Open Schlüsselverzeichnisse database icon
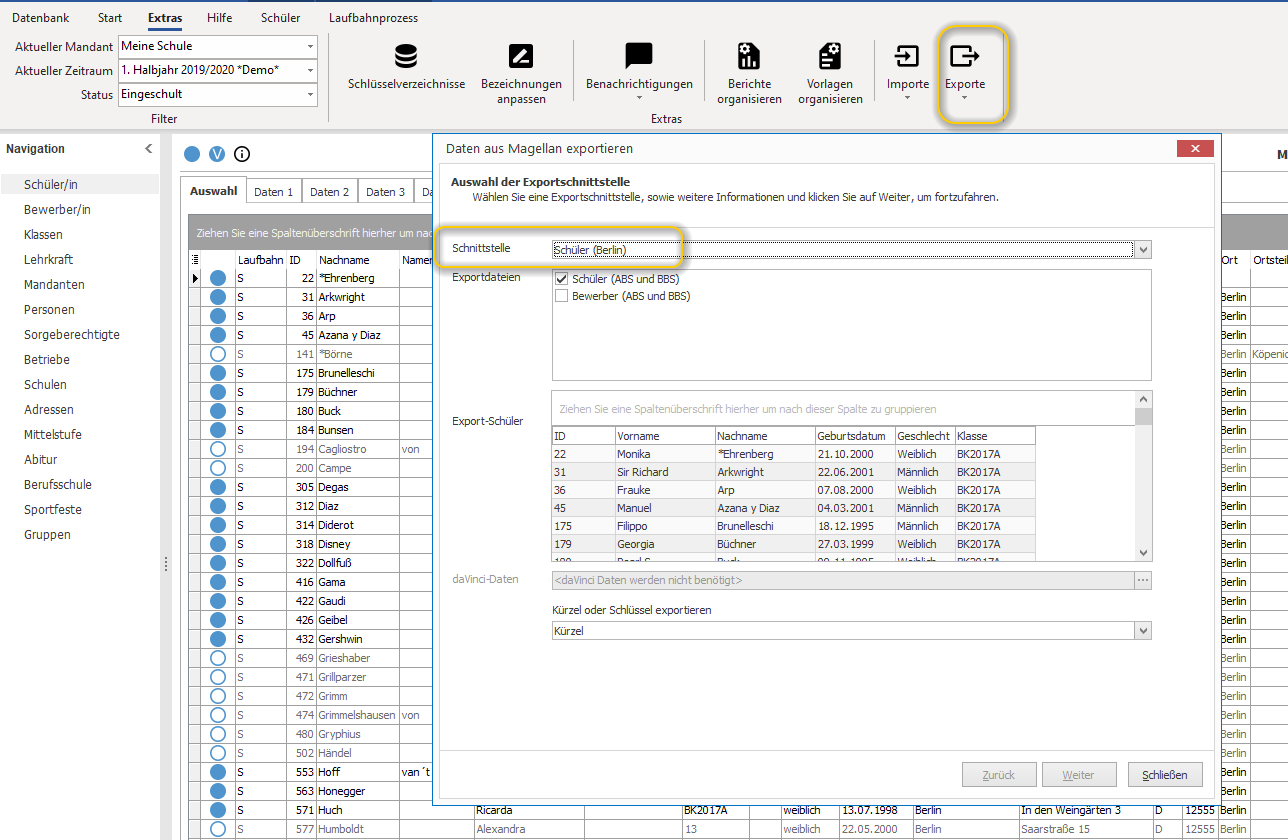 [406, 56]
